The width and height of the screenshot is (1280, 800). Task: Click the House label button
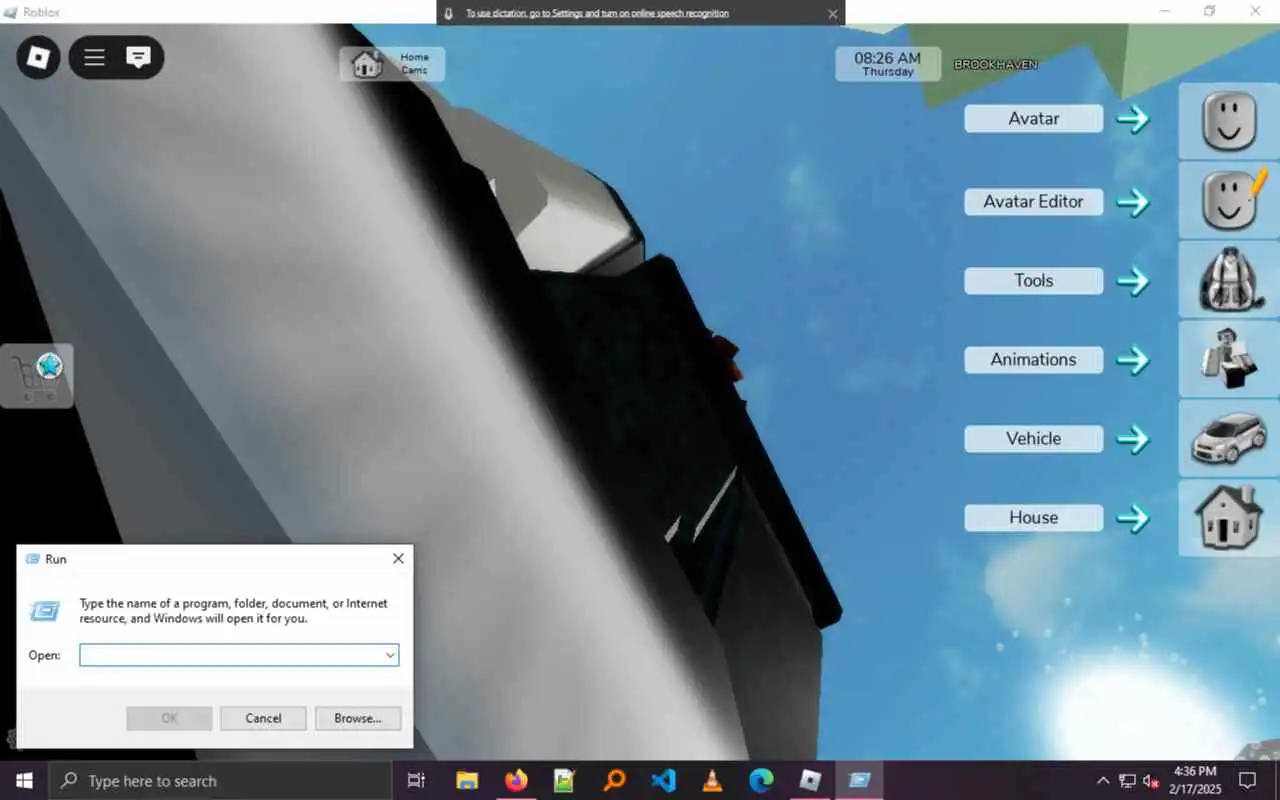[1033, 518]
